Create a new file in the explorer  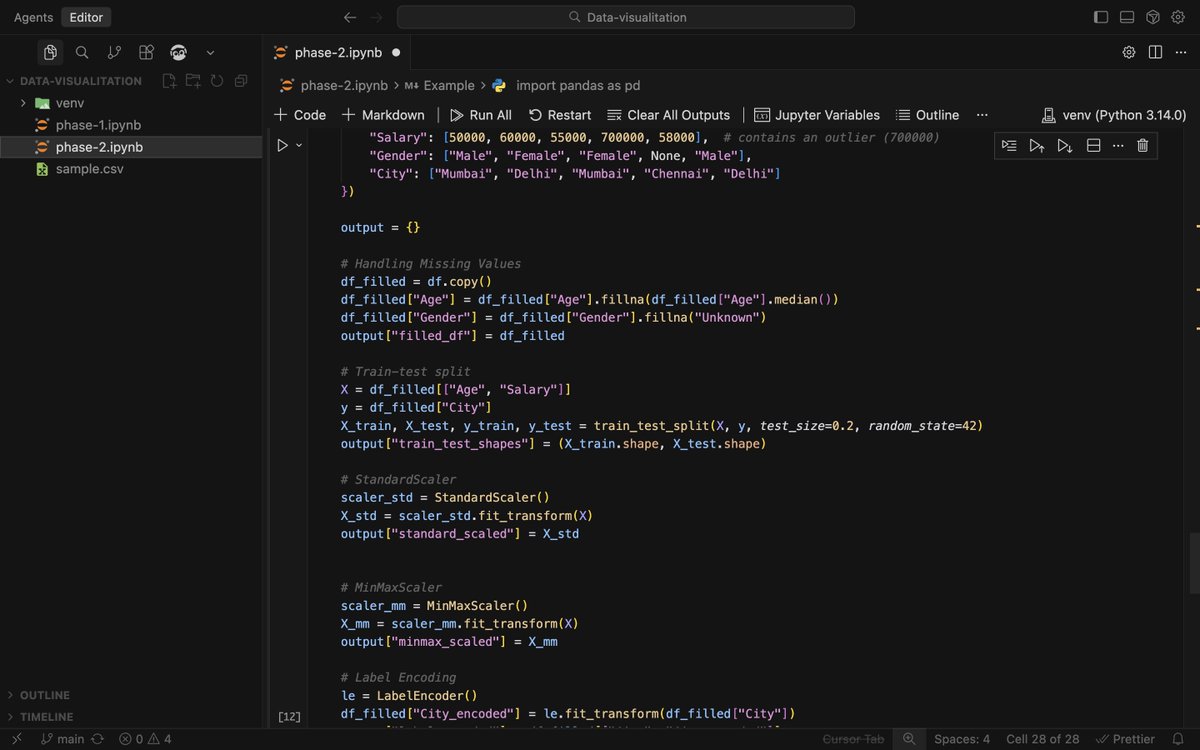(x=170, y=81)
